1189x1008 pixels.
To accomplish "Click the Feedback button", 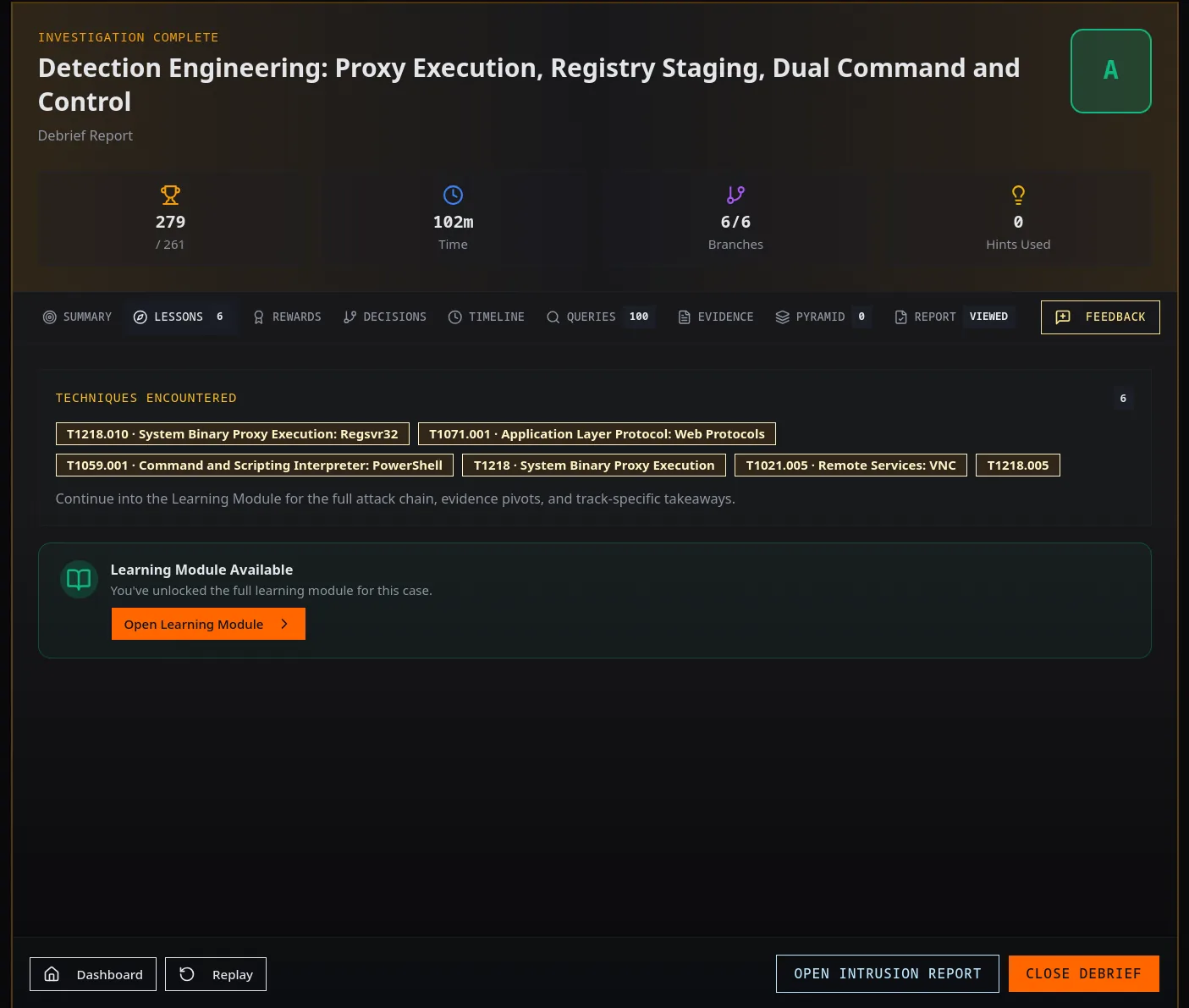I will pyautogui.click(x=1100, y=317).
